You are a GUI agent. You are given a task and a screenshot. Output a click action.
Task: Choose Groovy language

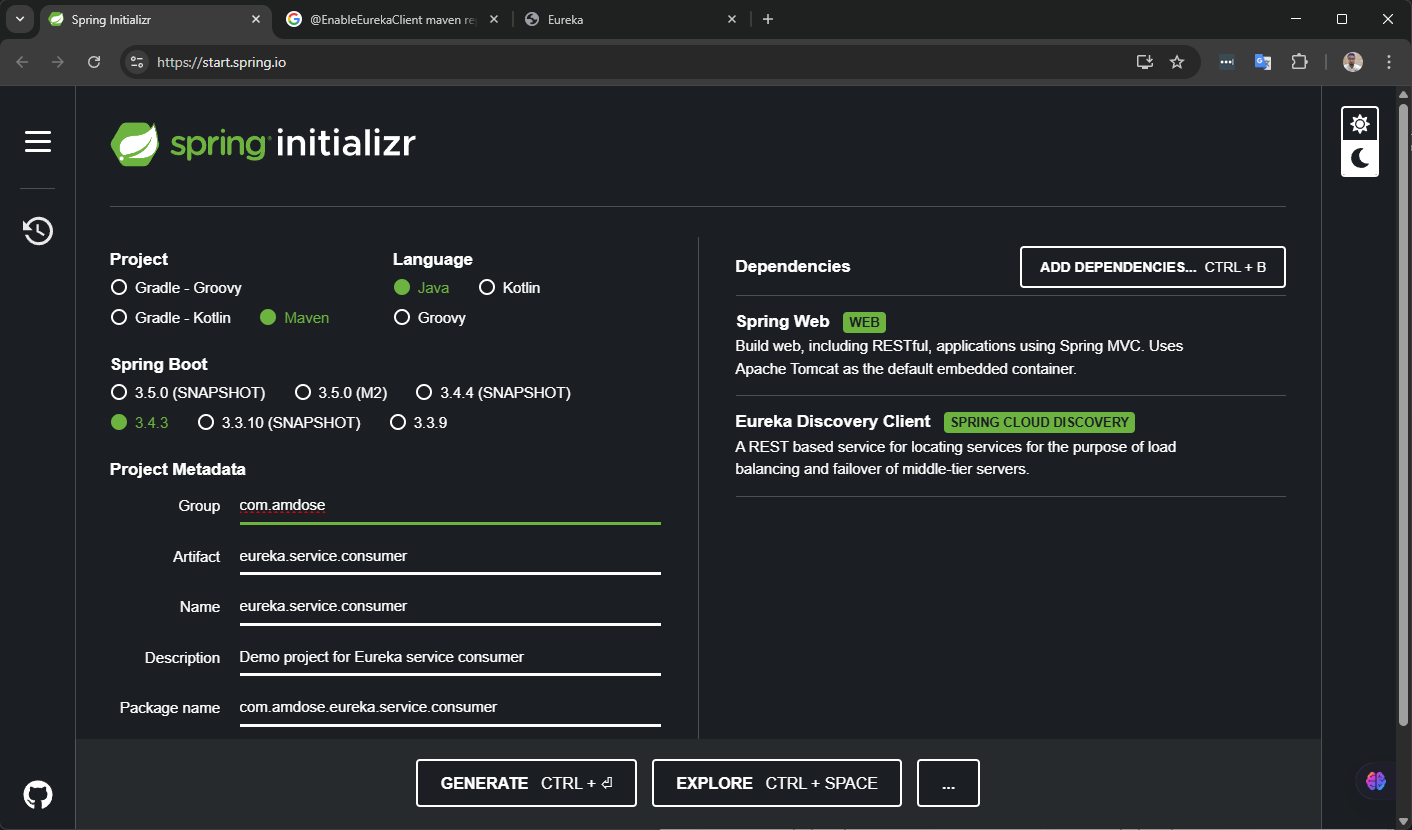click(430, 318)
